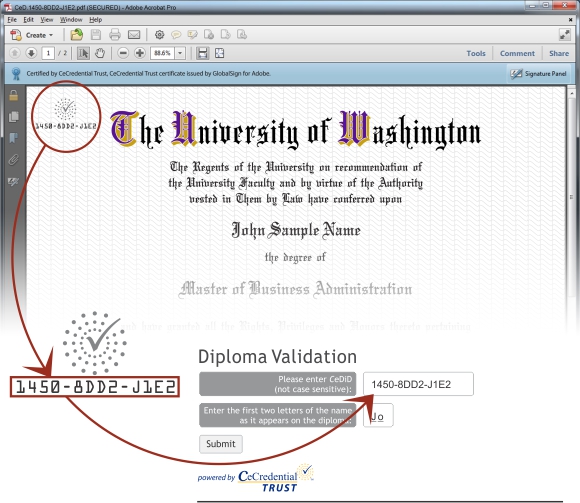Click the first two letters name field
580x503 pixels.
pyautogui.click(x=378, y=415)
